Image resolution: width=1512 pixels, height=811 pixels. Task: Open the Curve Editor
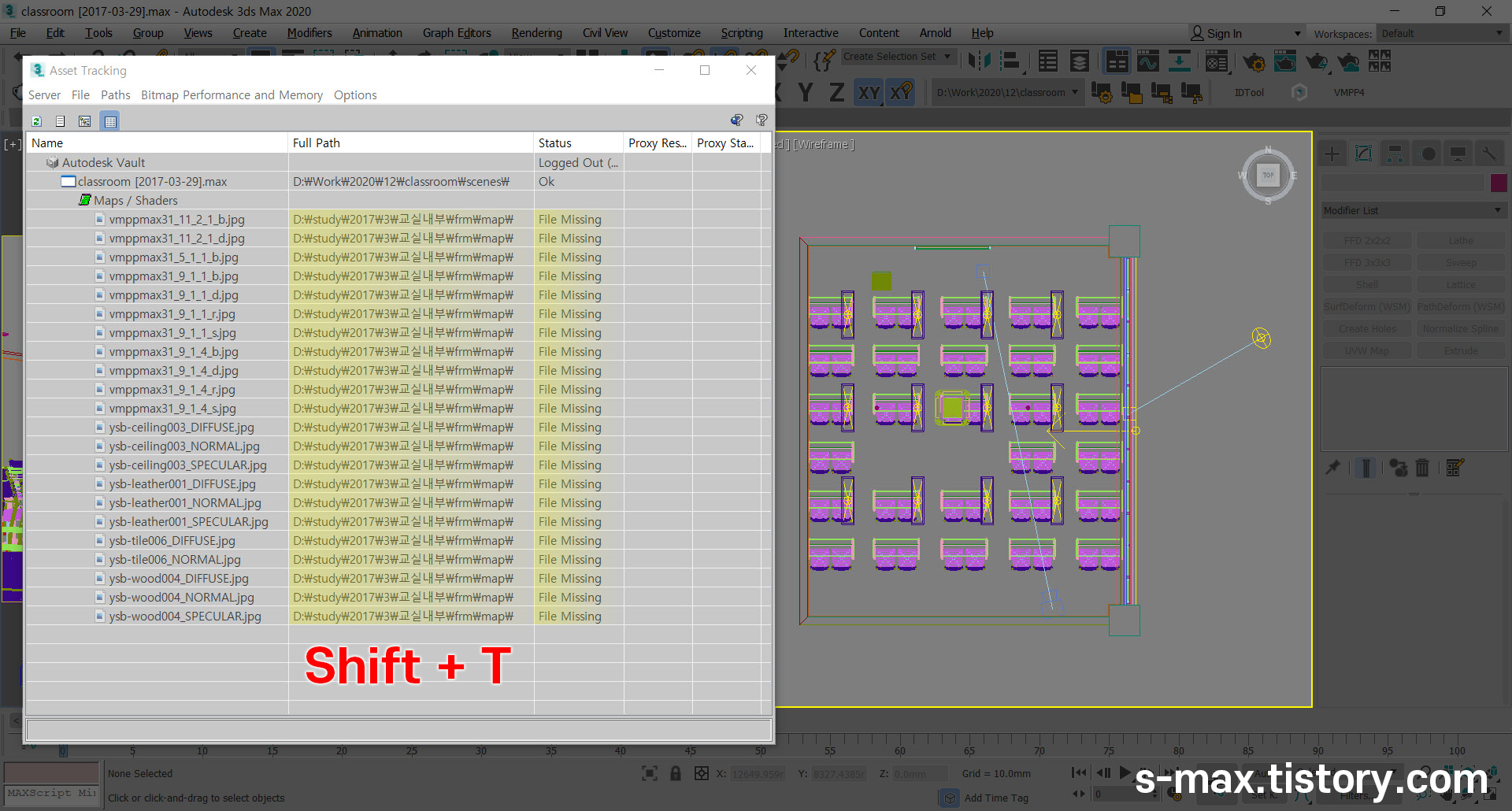click(1147, 61)
